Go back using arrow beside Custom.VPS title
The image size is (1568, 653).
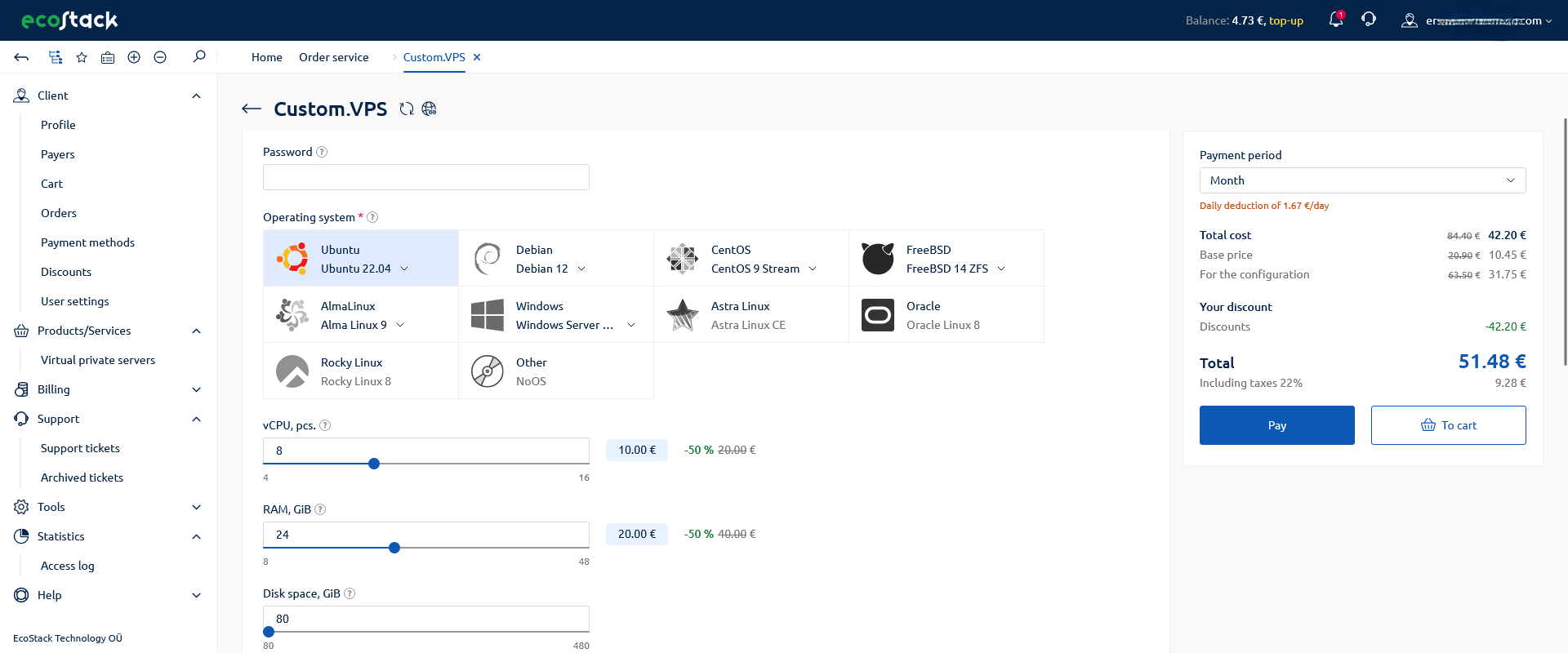pyautogui.click(x=252, y=109)
